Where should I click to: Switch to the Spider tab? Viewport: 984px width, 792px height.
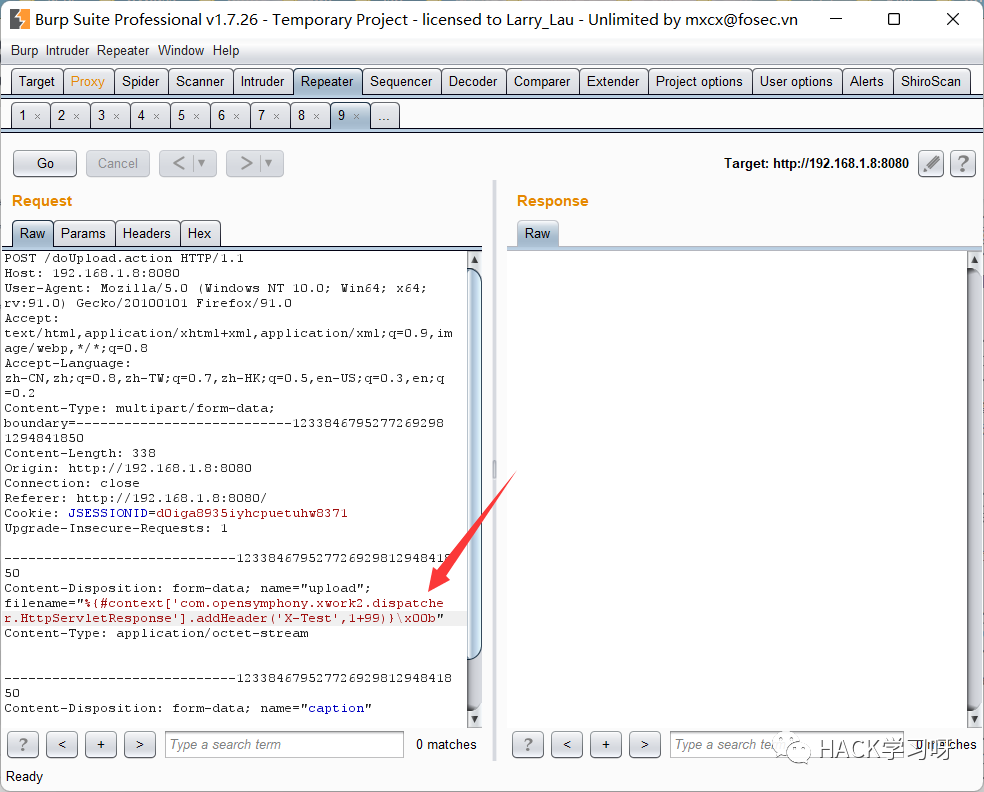(141, 82)
